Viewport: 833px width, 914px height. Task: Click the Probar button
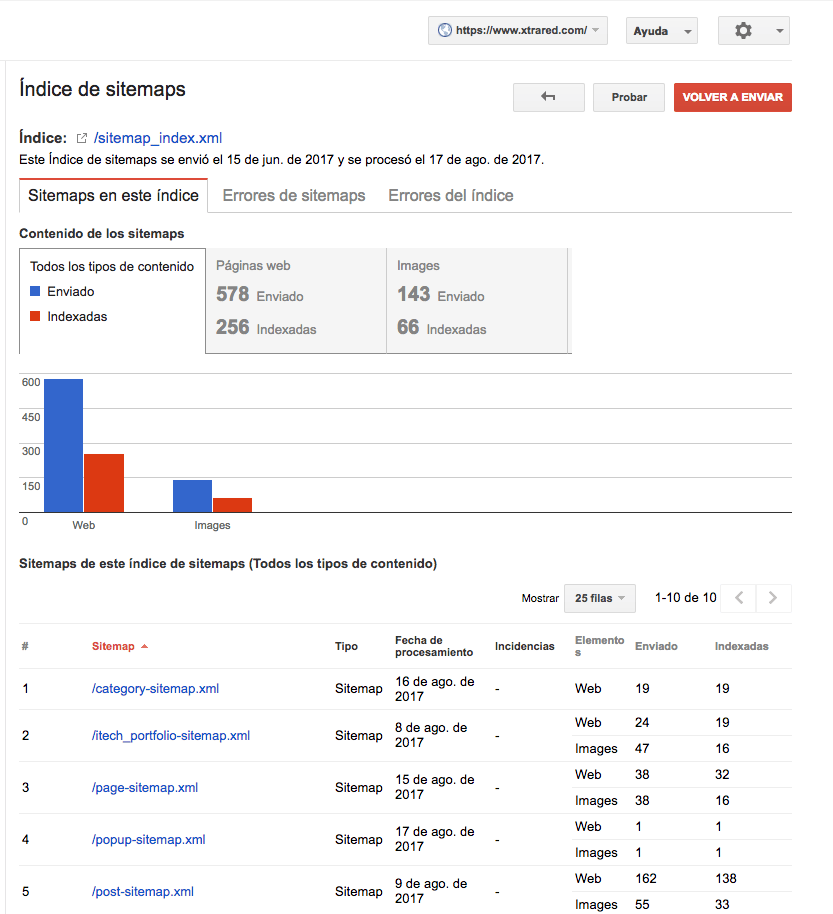(629, 97)
